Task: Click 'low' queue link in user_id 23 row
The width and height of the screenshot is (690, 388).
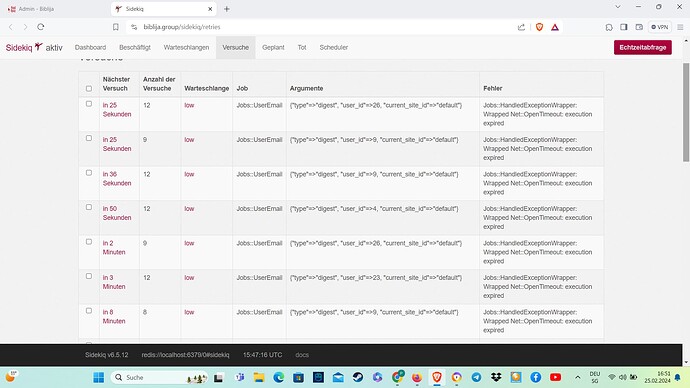Action: coord(189,278)
